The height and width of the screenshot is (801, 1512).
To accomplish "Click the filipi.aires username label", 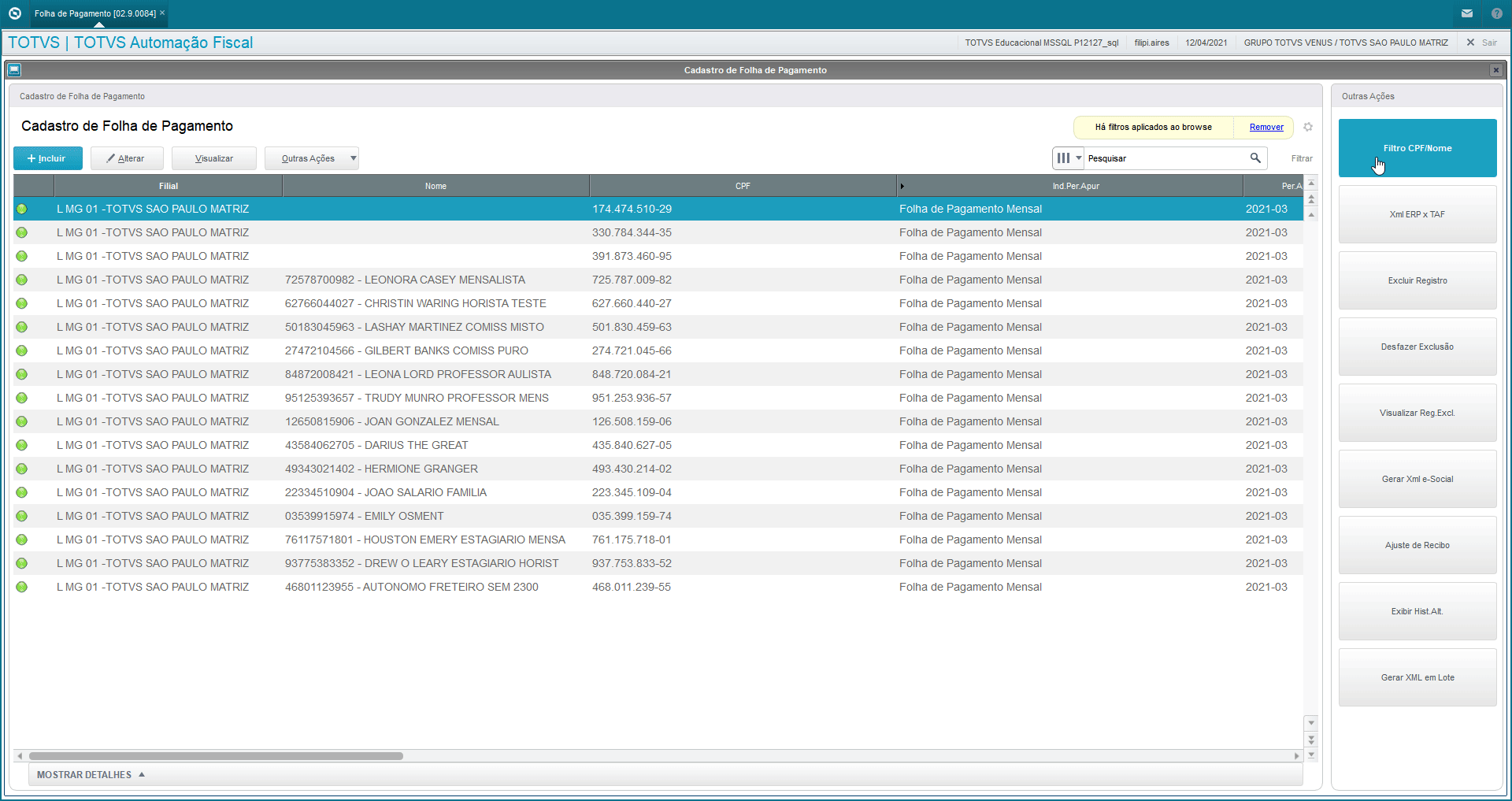I will pyautogui.click(x=1151, y=43).
